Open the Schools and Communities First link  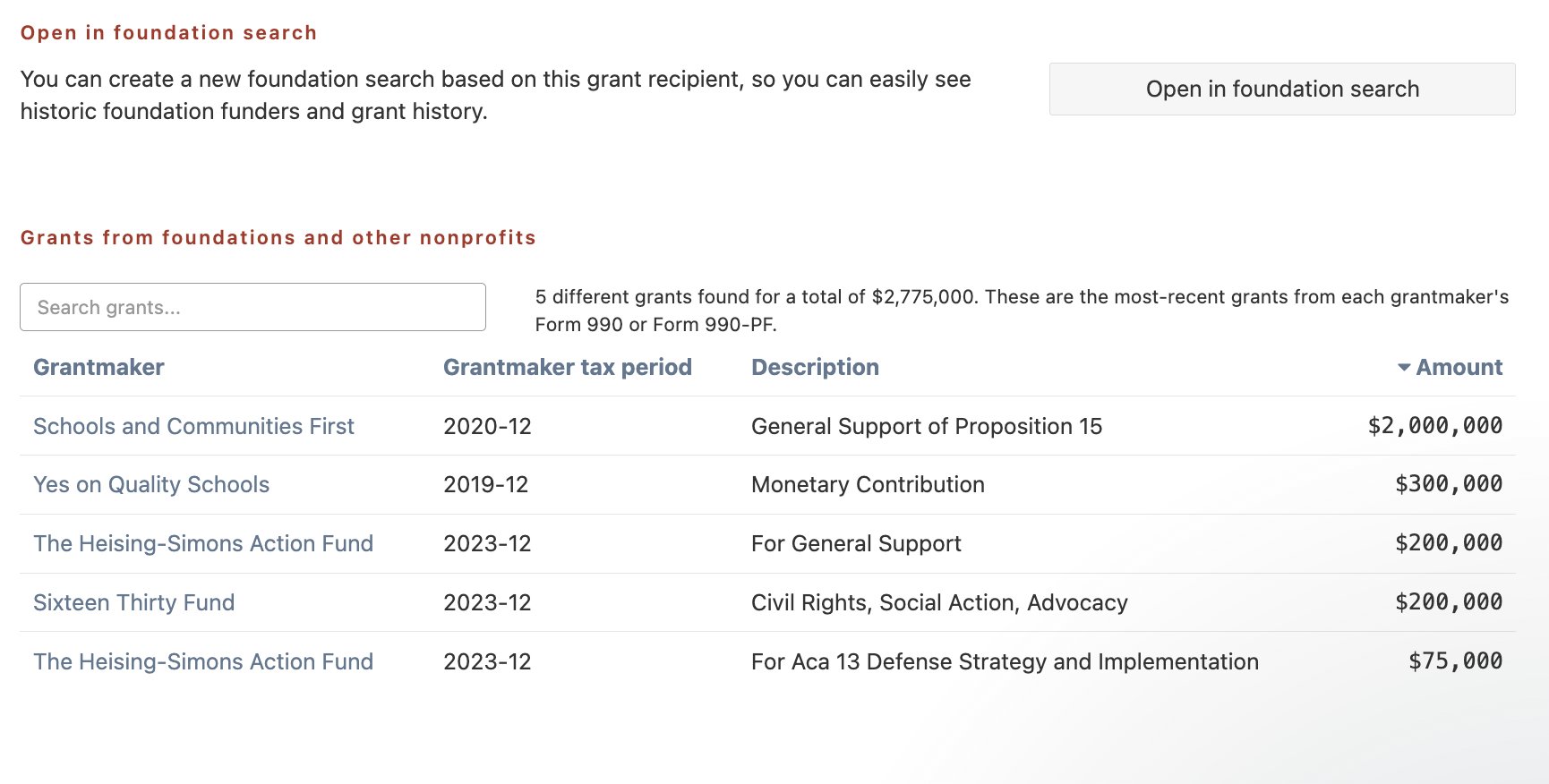(193, 426)
